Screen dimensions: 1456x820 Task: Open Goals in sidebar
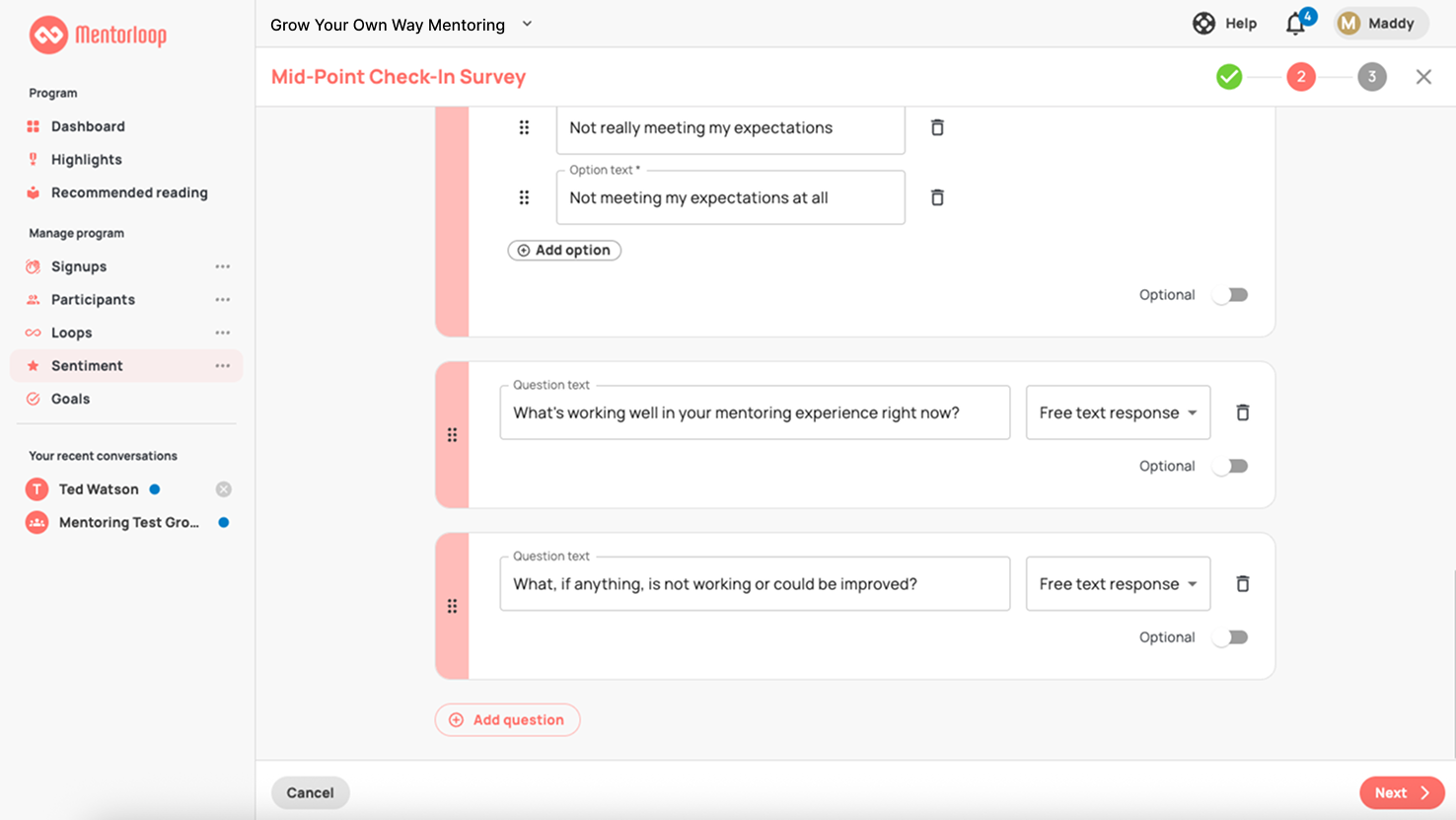tap(70, 399)
